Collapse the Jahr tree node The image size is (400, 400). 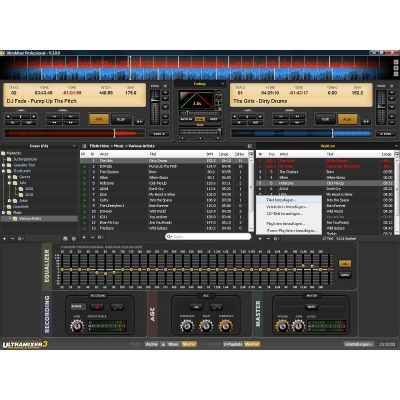point(10,183)
